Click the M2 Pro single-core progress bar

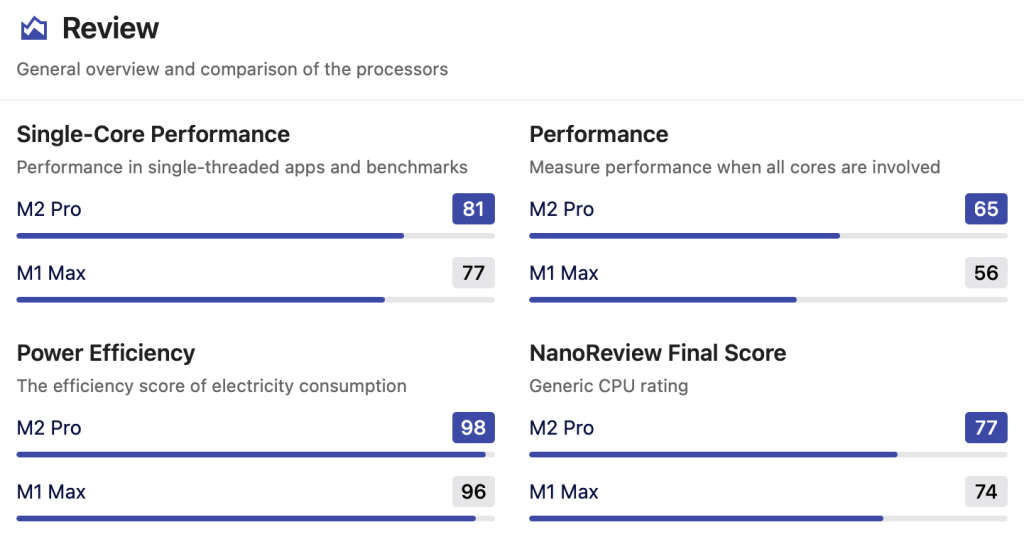pyautogui.click(x=255, y=236)
